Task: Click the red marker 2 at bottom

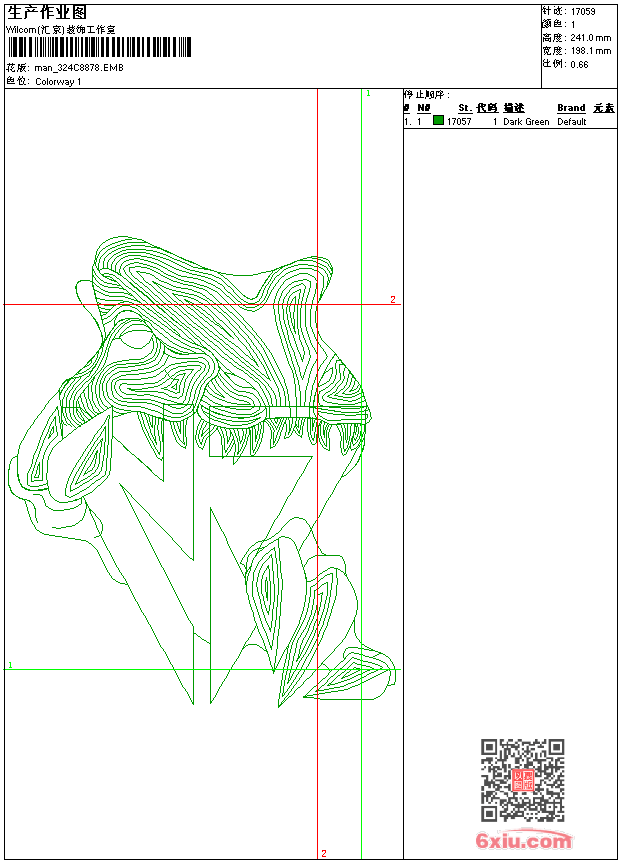Action: coord(323,853)
